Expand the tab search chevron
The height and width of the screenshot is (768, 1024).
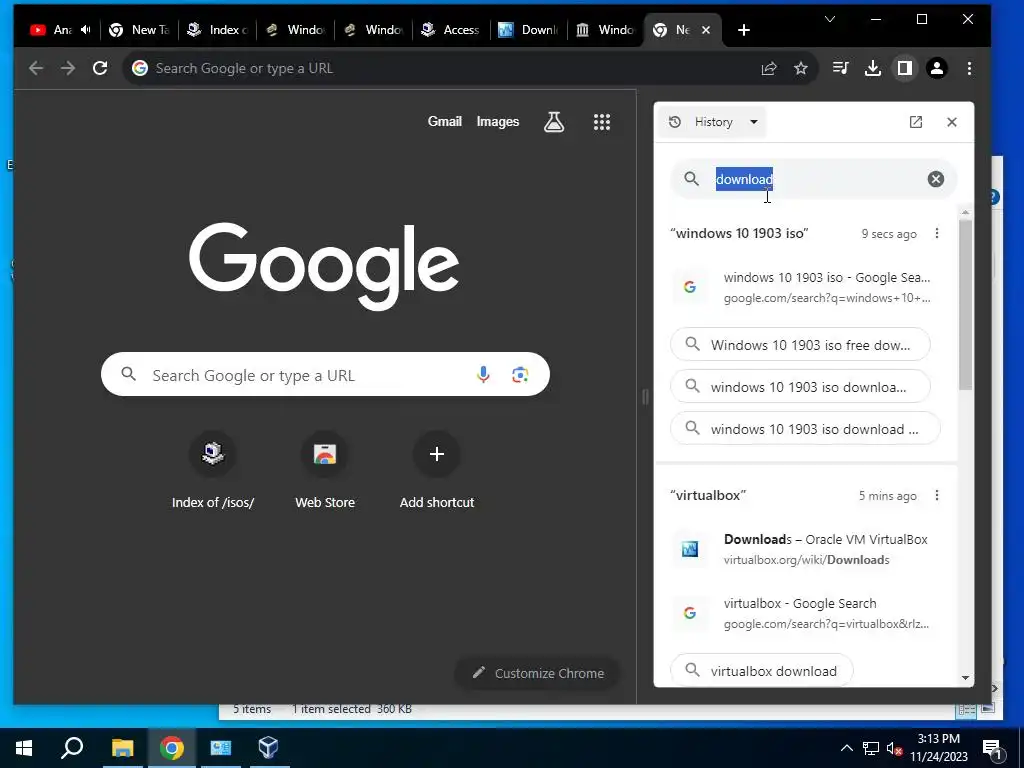[x=830, y=19]
